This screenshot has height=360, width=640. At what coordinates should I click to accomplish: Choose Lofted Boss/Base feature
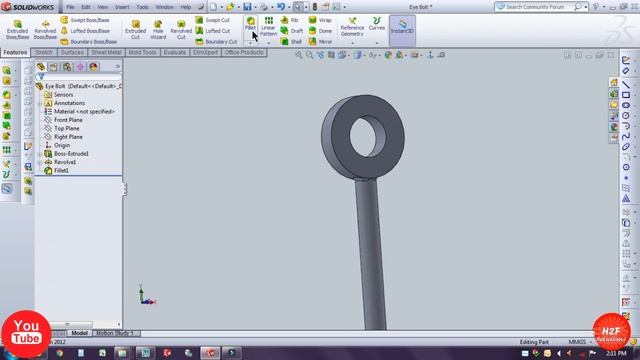coord(85,31)
